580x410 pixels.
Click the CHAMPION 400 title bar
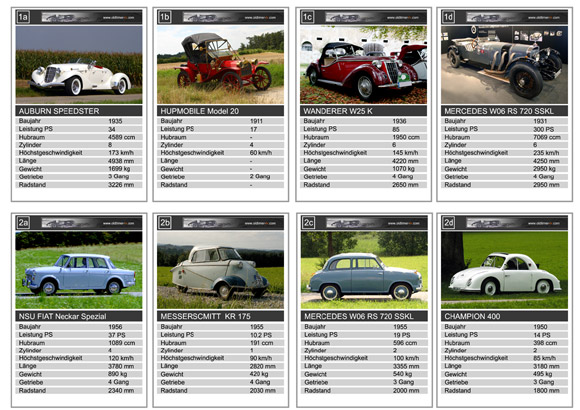click(504, 316)
